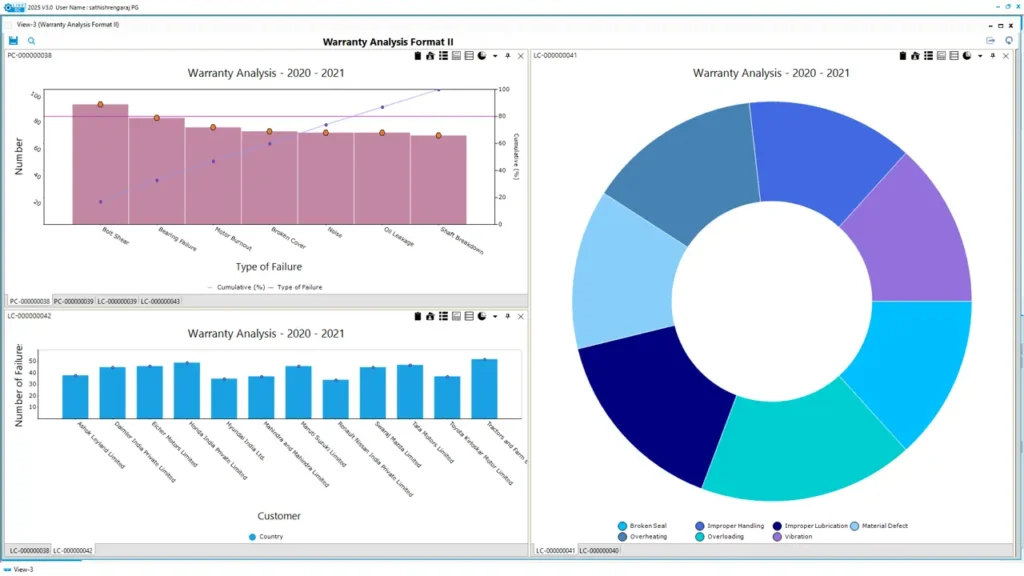Open dropdown arrow in LC-000000041 panel header
Screen dimensions: 1024x576
[x=979, y=57]
